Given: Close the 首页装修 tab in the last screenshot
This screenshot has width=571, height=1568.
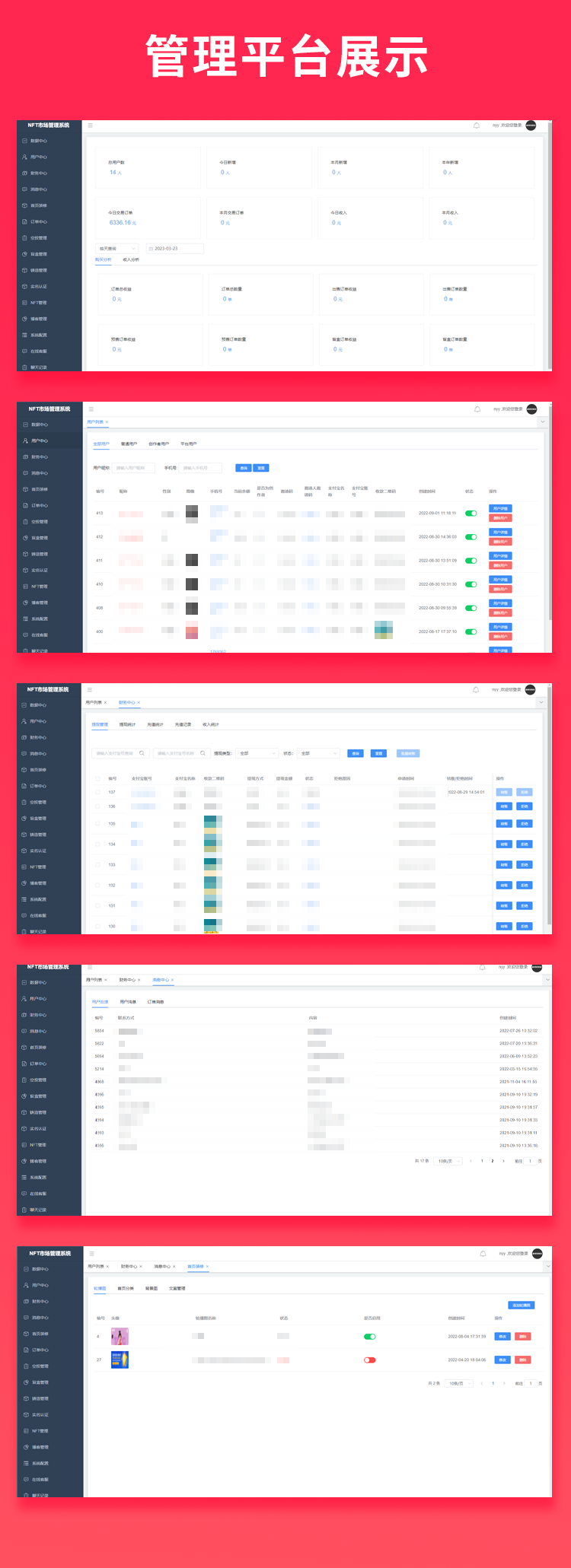Looking at the screenshot, I should click(207, 1267).
